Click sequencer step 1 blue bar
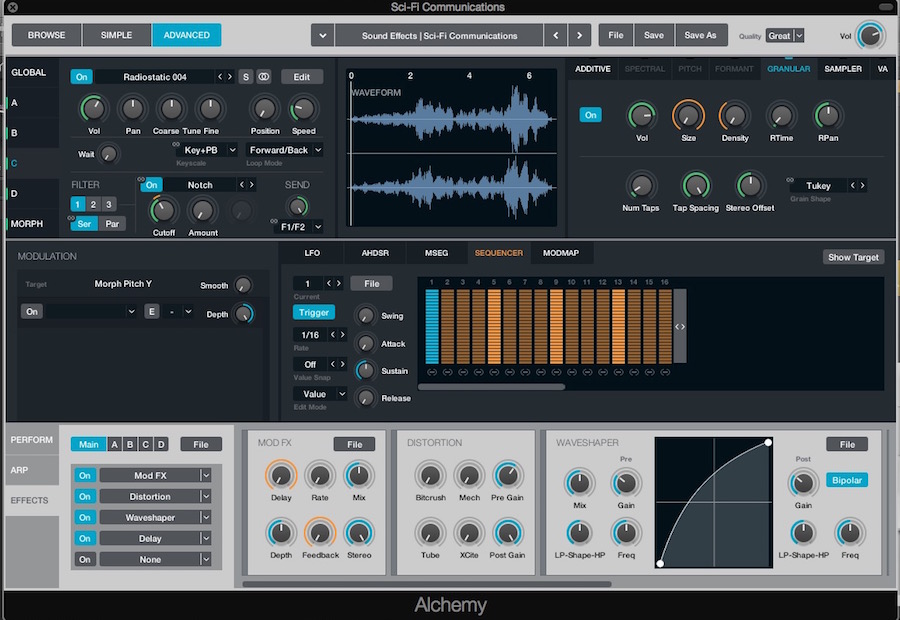Image resolution: width=900 pixels, height=620 pixels. pyautogui.click(x=432, y=326)
